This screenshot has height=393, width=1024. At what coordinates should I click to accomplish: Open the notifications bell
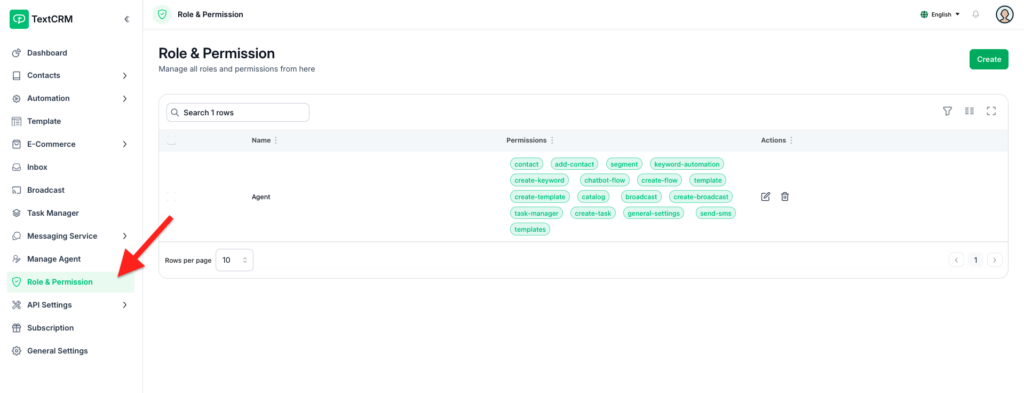pos(976,14)
